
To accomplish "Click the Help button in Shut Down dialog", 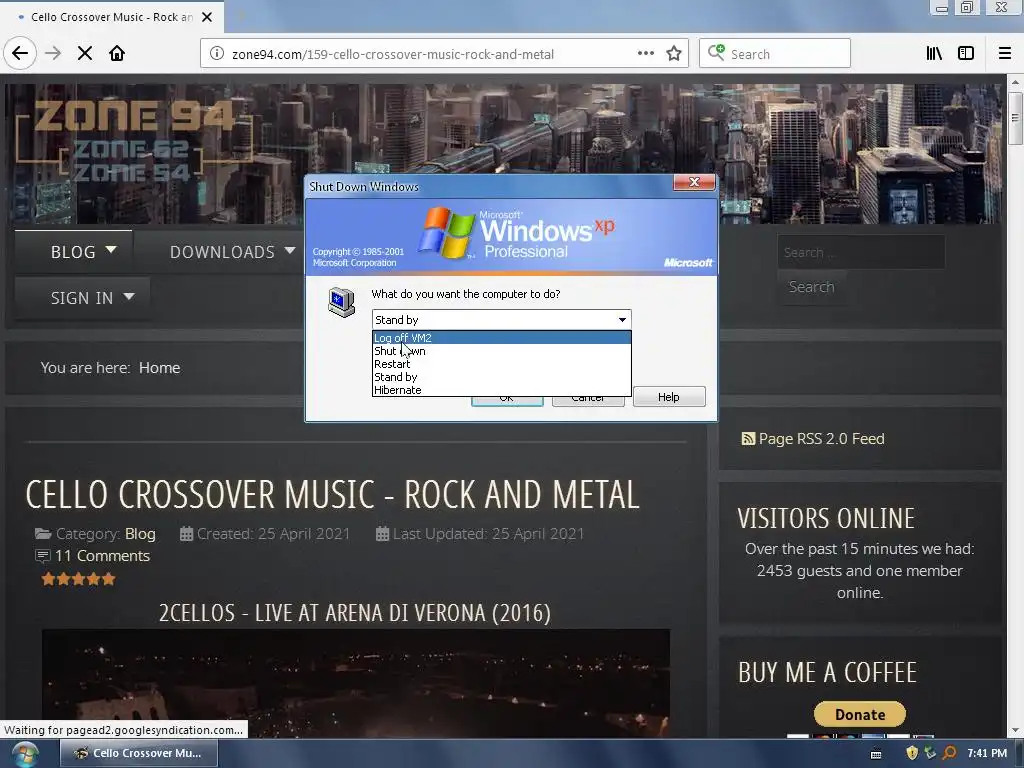I will [x=669, y=397].
